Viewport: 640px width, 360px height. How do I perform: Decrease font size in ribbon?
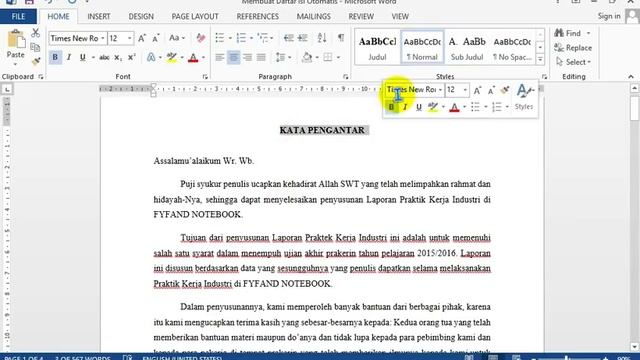click(x=156, y=38)
